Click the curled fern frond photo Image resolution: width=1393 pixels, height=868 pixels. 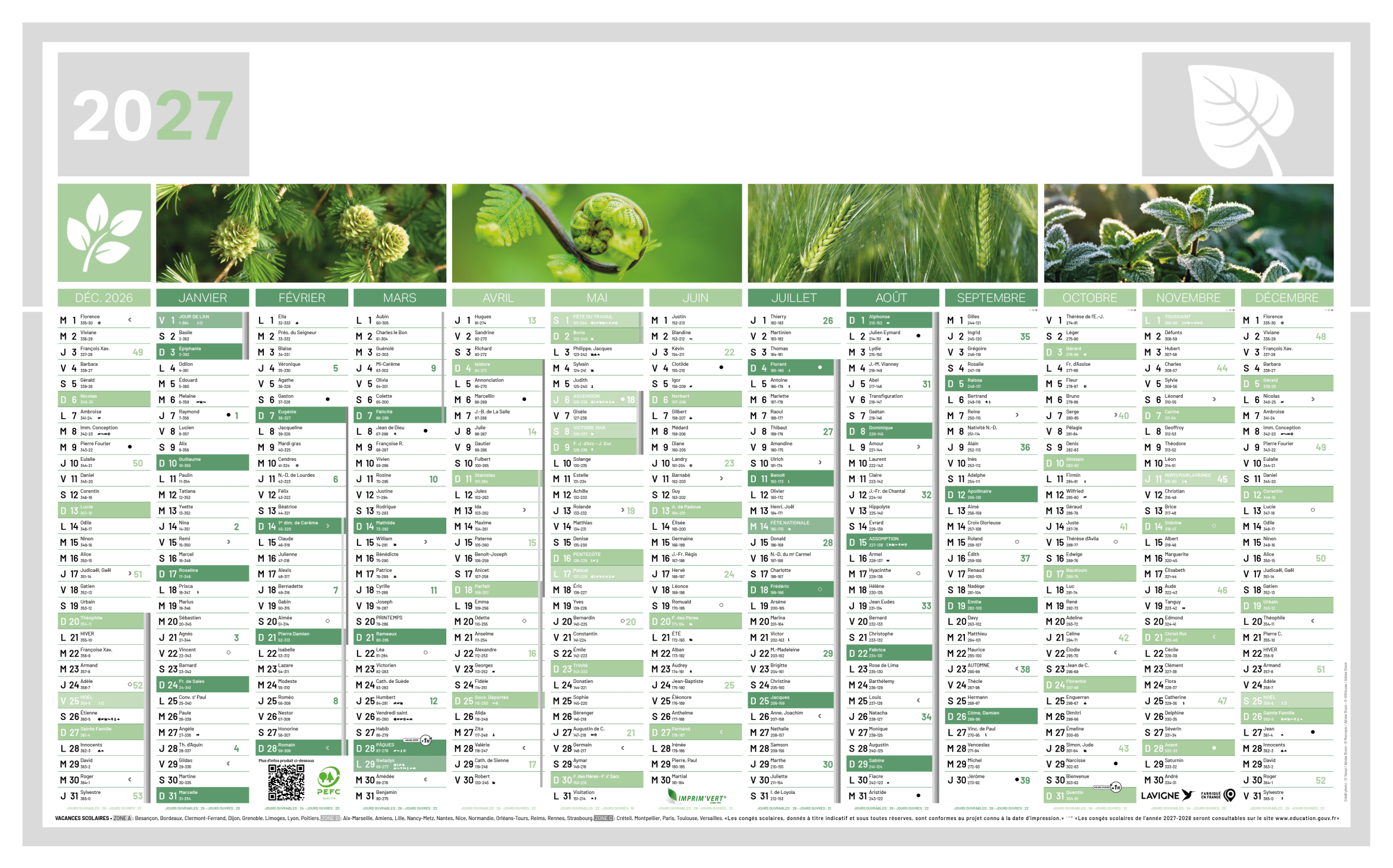pos(596,232)
